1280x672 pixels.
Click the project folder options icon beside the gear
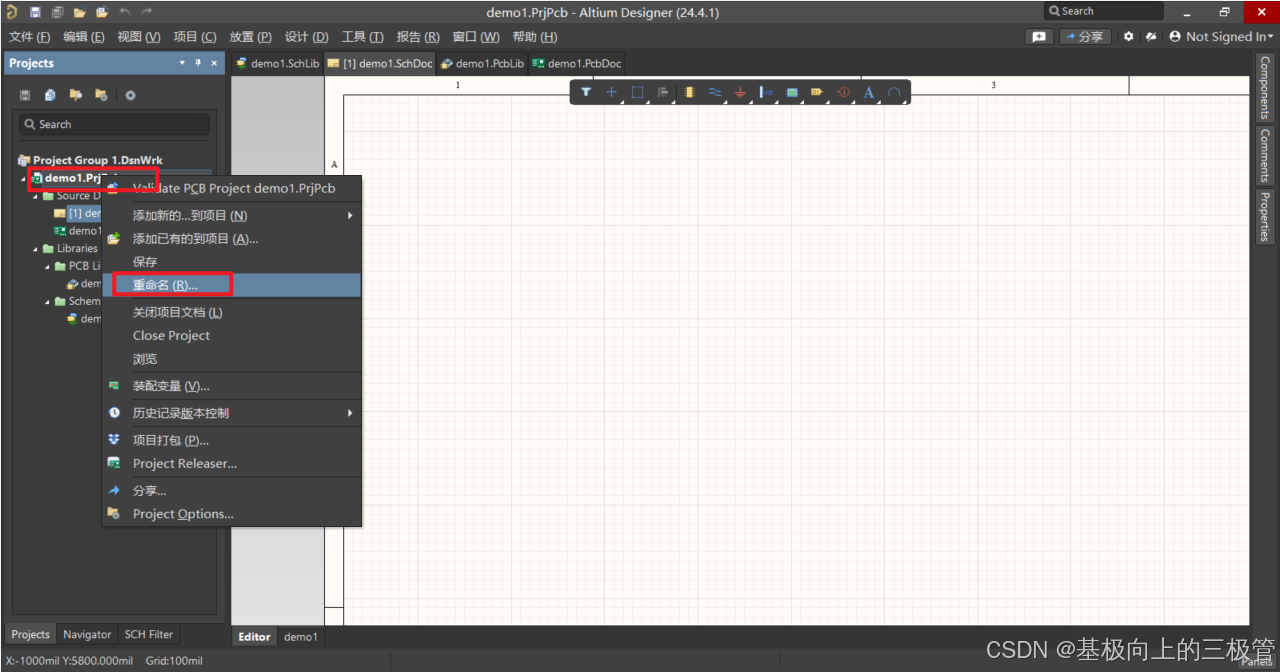click(100, 95)
